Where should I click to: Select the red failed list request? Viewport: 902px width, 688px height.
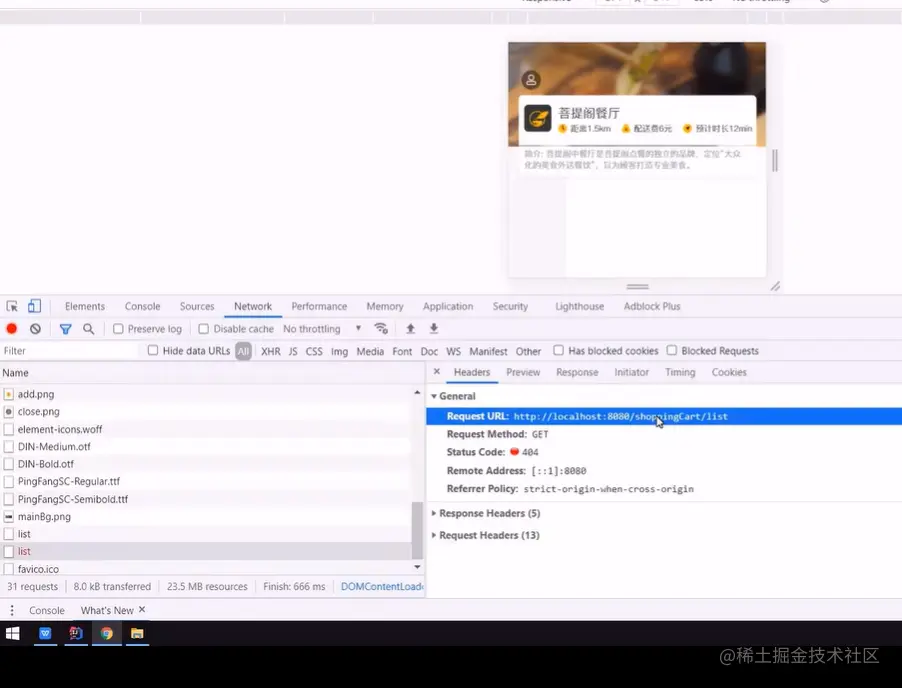206,551
